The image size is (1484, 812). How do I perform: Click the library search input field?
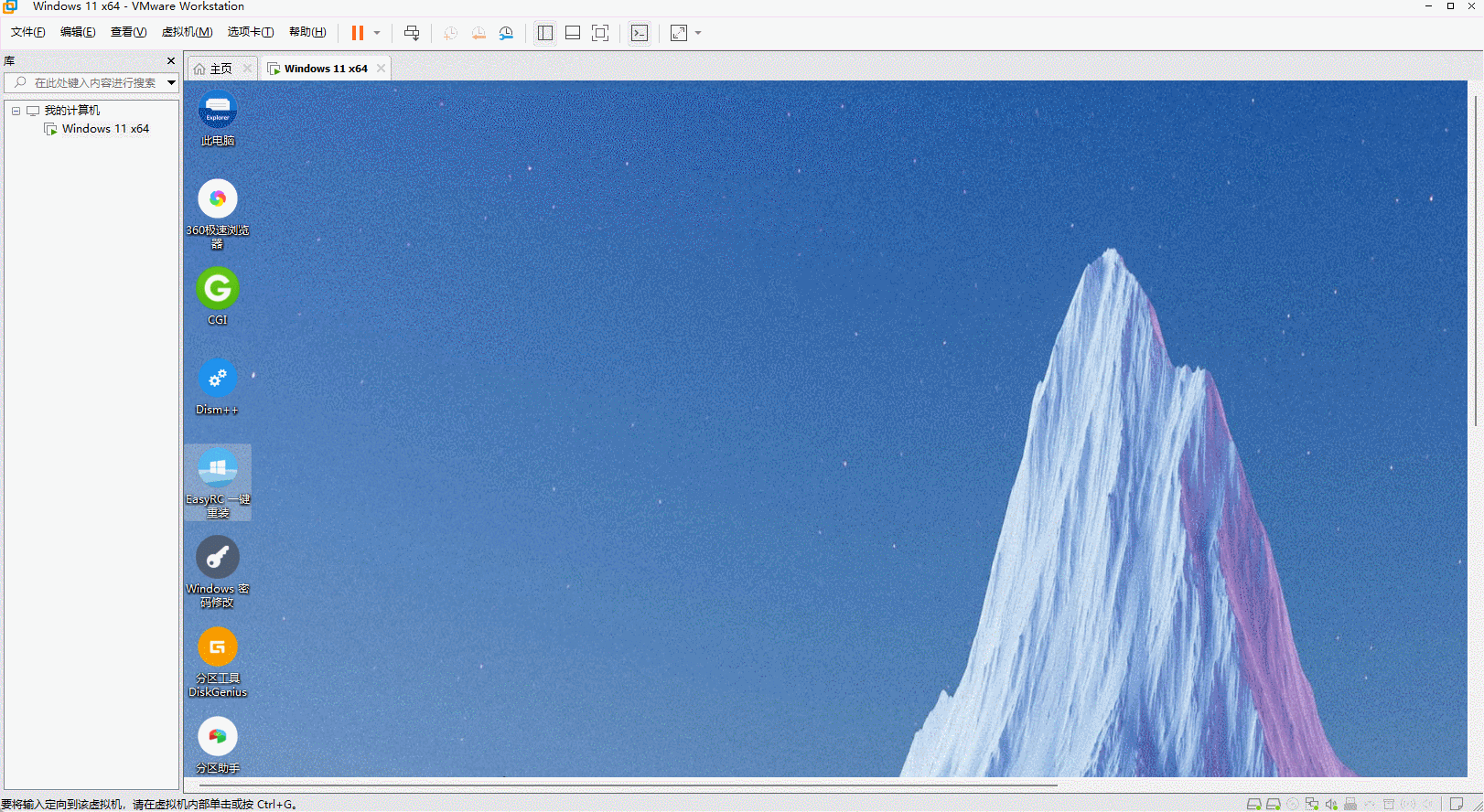91,82
